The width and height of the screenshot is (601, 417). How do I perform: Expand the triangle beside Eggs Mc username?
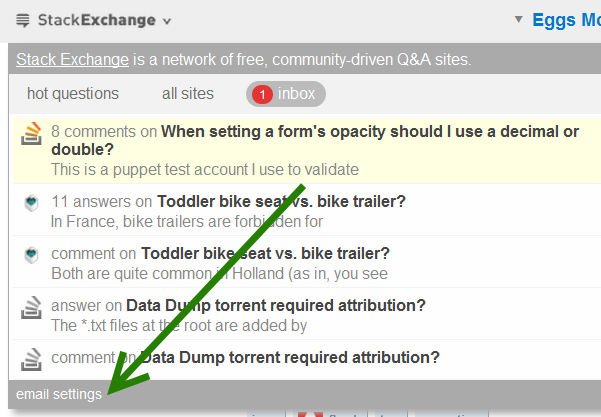pos(519,19)
